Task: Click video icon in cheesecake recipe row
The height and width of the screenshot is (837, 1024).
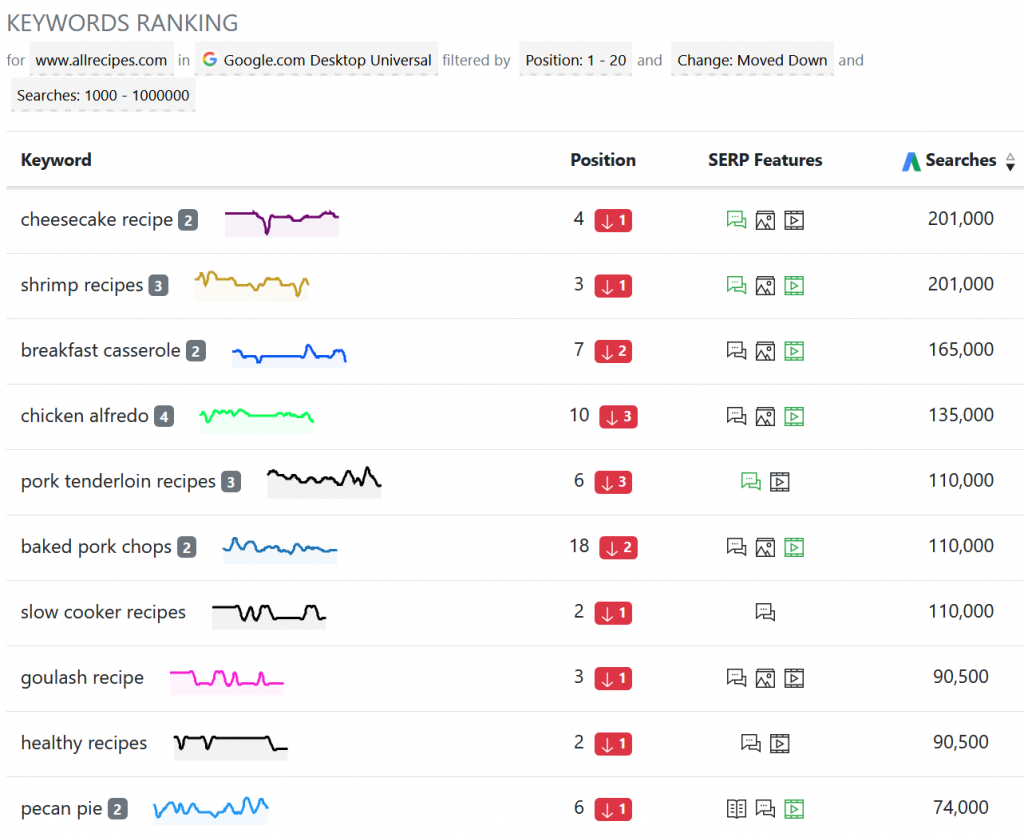Action: (793, 220)
